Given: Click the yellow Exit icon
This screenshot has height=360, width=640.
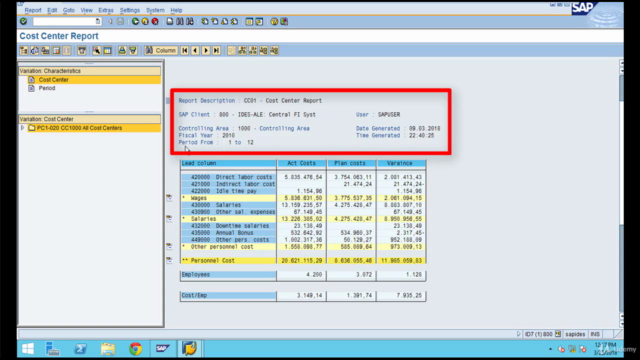Looking at the screenshot, I should [x=145, y=21].
